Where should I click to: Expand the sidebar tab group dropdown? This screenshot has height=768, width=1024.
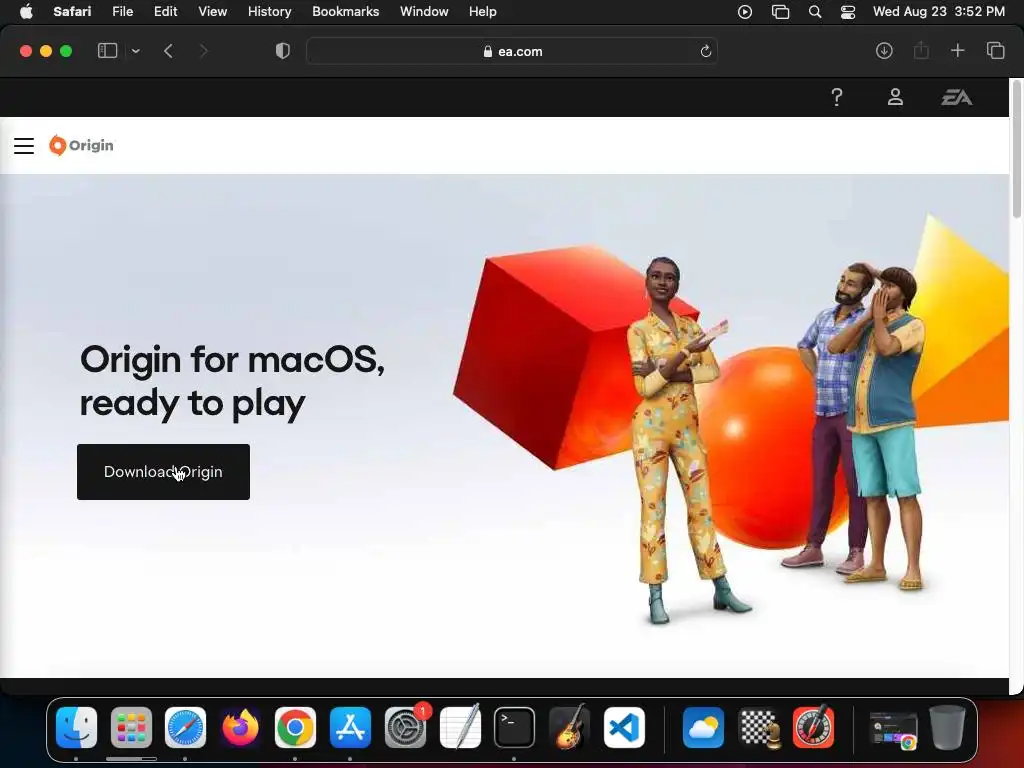click(x=135, y=51)
